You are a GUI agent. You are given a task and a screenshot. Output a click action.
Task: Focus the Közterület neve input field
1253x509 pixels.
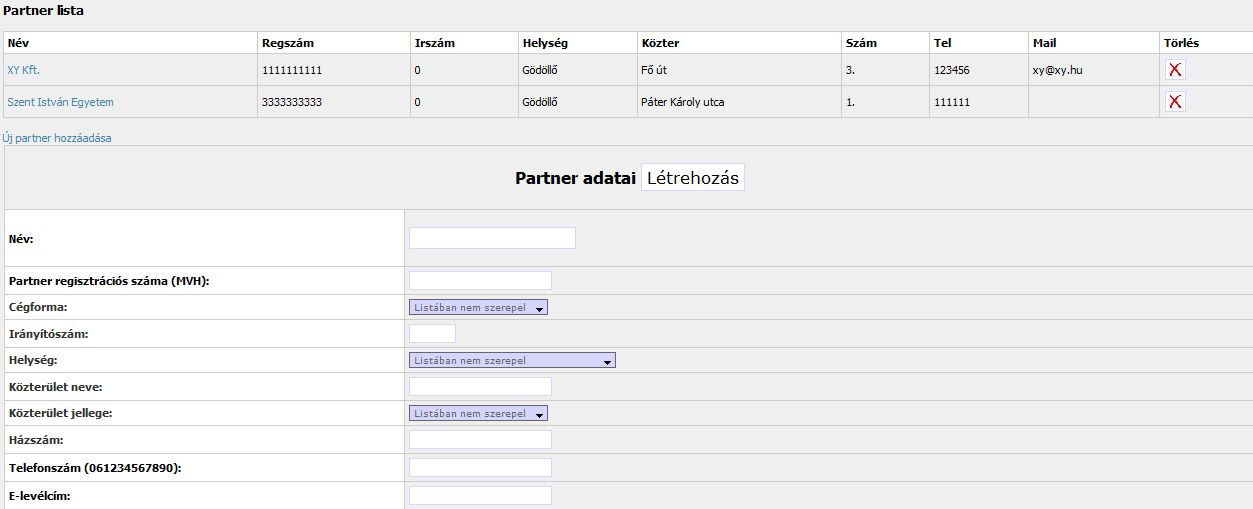coord(481,386)
